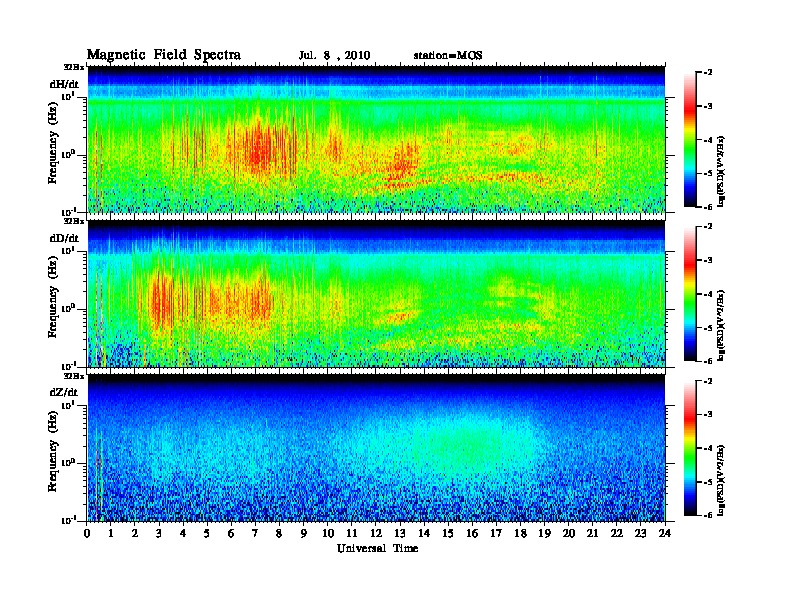Image resolution: width=792 pixels, height=612 pixels.
Task: Click inside the dD/dt spectrogram plot
Action: click(x=376, y=293)
